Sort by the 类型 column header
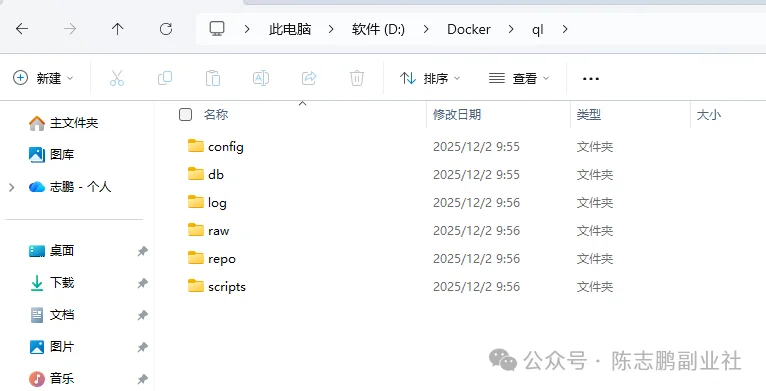The height and width of the screenshot is (391, 766). coord(589,114)
